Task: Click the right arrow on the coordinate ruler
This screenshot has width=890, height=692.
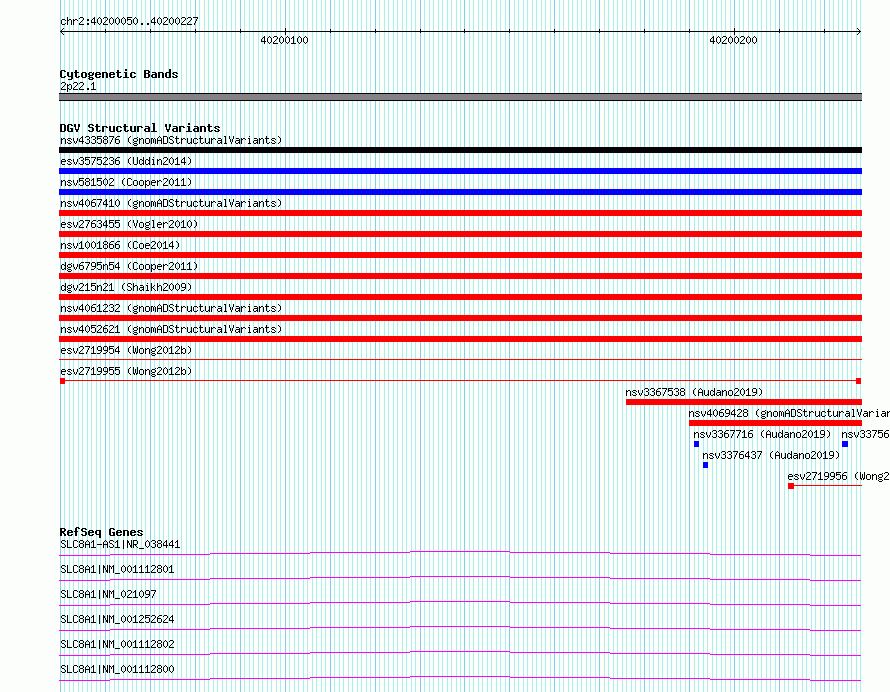Action: (859, 32)
